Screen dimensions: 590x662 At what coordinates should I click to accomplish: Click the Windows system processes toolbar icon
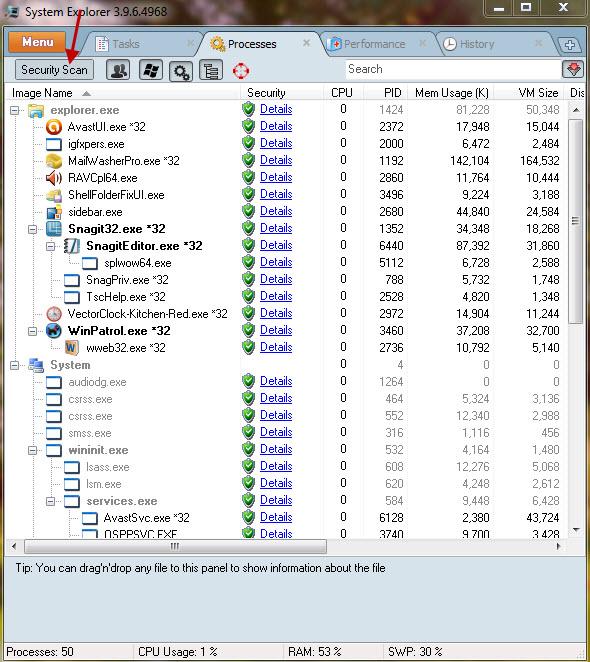tap(151, 70)
